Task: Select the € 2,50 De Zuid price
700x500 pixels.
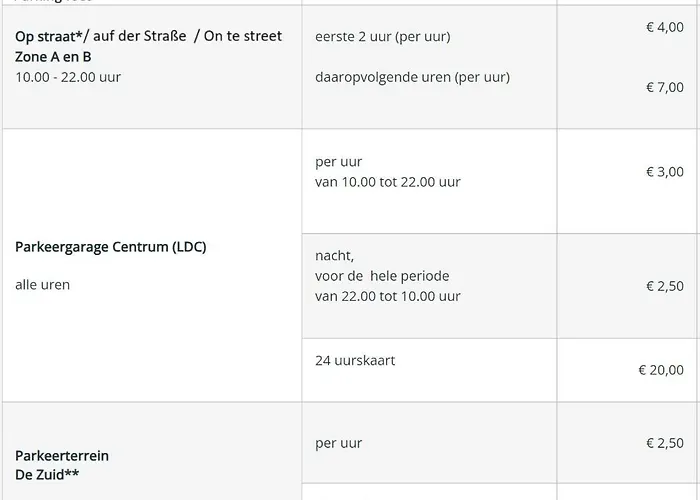Action: pos(664,443)
